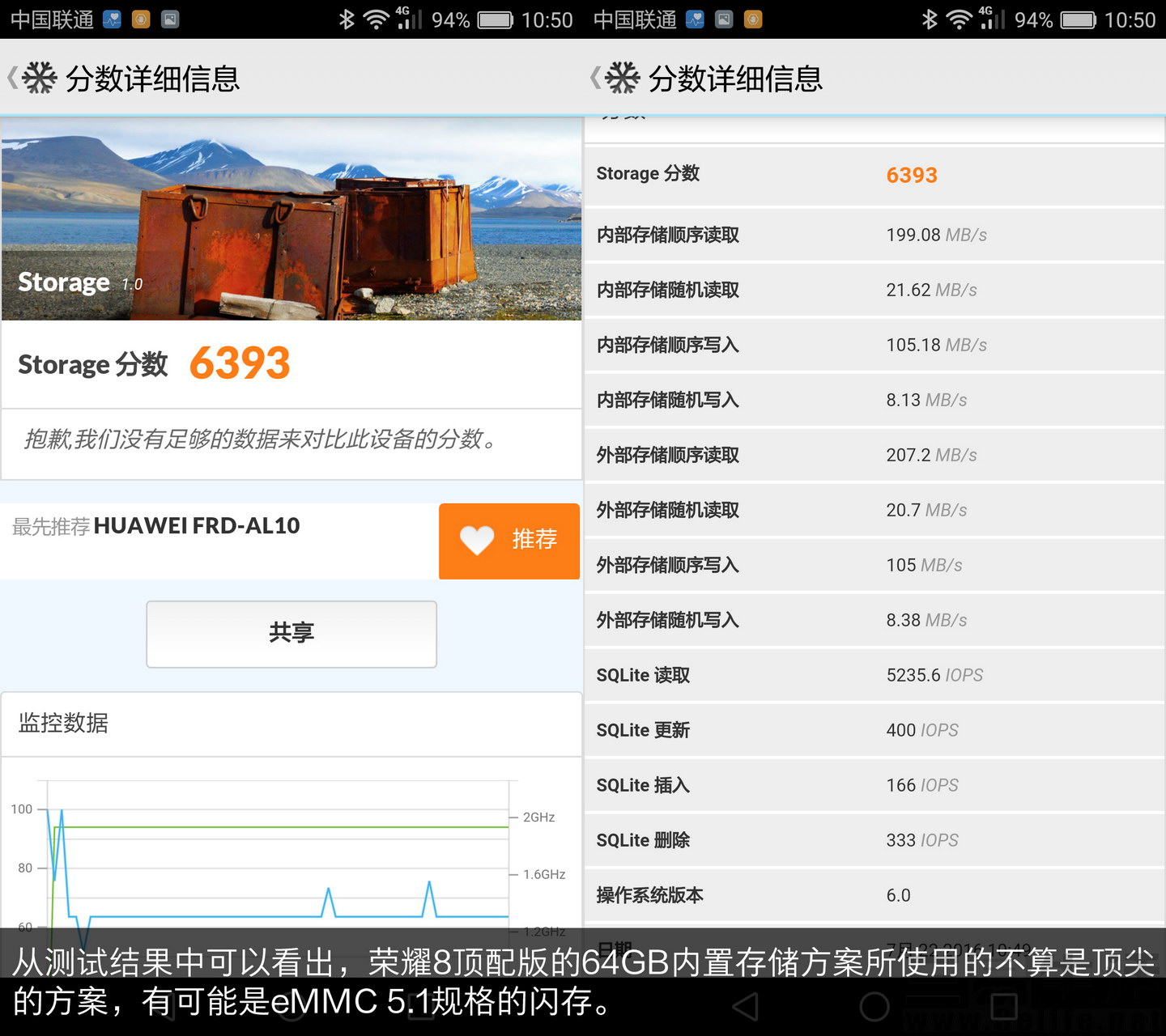Tap the 4G signal icon in the right status bar
The height and width of the screenshot is (1036, 1166).
point(991,17)
